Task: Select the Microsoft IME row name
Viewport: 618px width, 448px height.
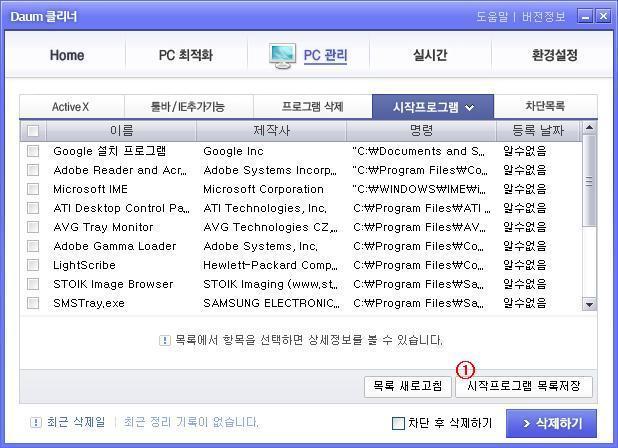Action: 90,189
